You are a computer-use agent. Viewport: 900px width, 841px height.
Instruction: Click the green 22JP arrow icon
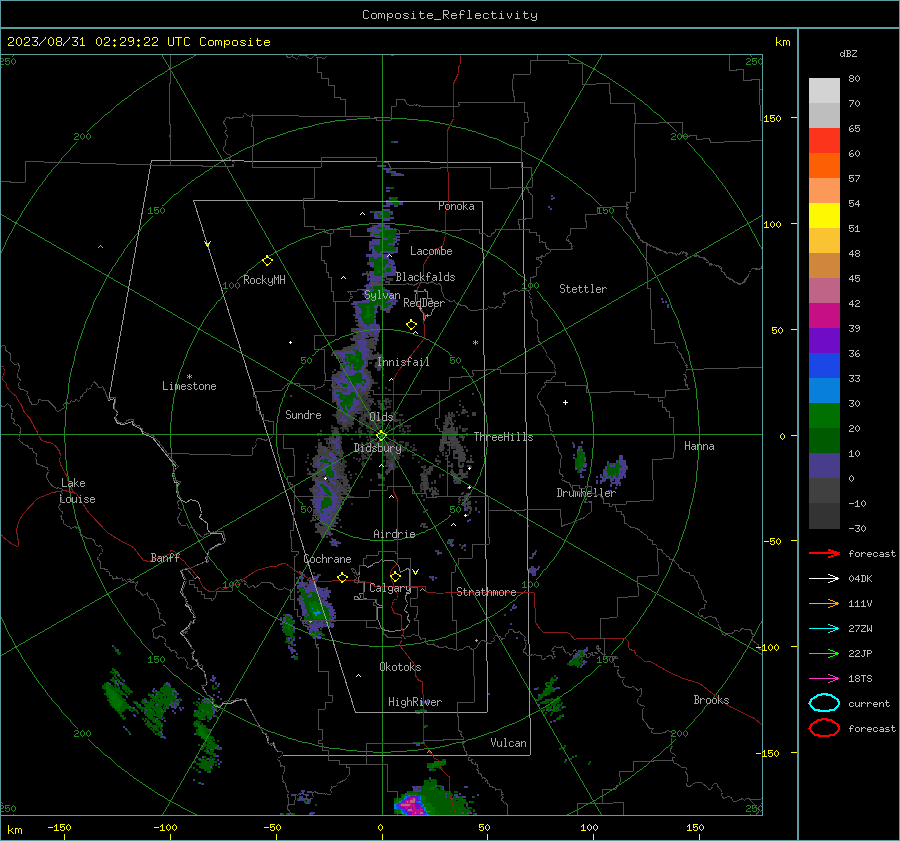pos(824,653)
